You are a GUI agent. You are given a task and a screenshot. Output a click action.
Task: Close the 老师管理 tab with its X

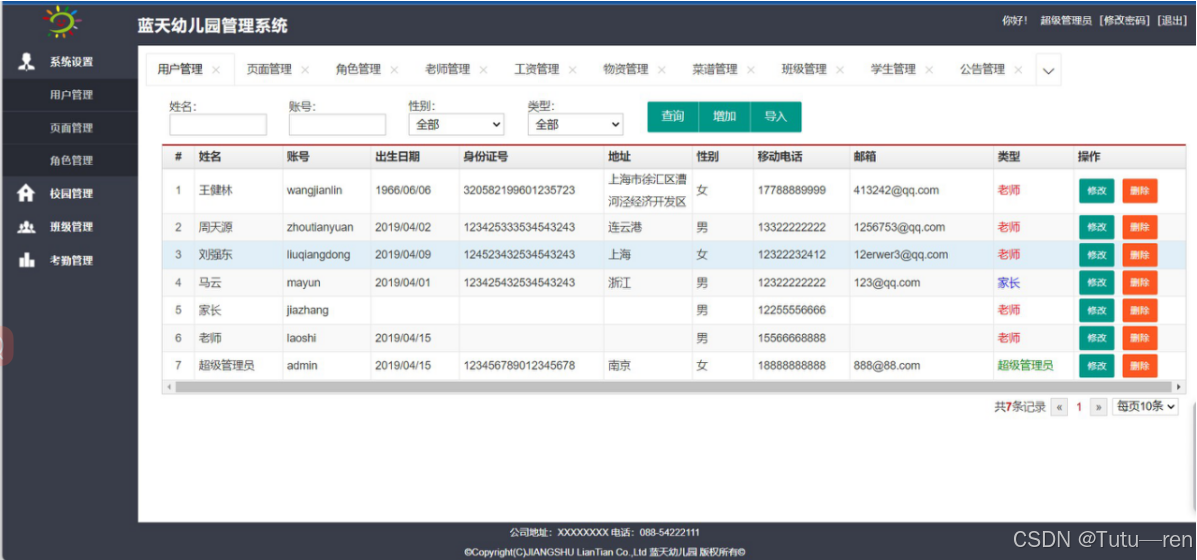(x=483, y=69)
